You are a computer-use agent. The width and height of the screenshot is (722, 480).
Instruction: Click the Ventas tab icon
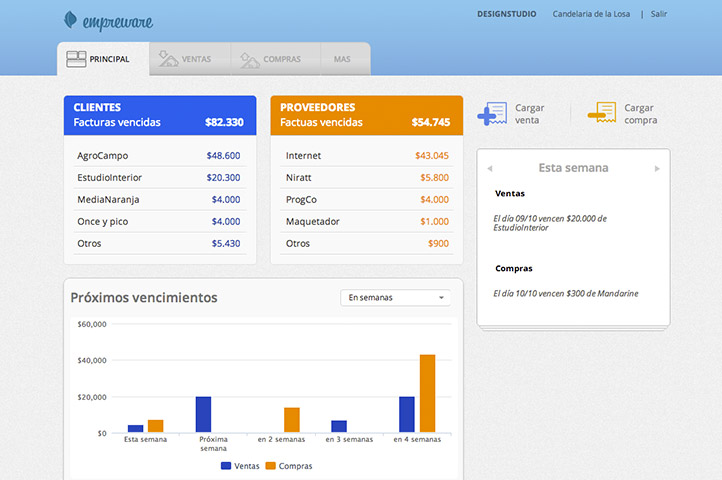pyautogui.click(x=168, y=60)
